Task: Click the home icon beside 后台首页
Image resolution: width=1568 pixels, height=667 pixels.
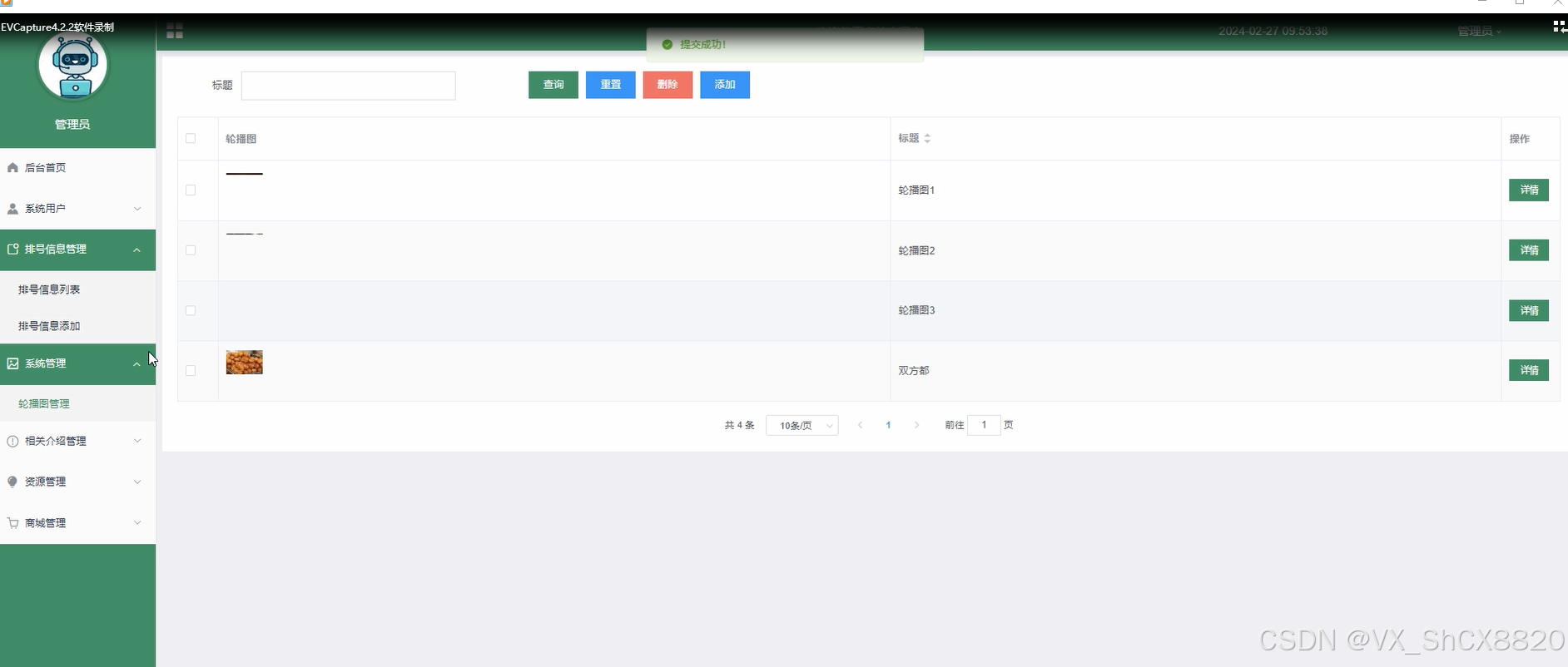Action: [12, 168]
